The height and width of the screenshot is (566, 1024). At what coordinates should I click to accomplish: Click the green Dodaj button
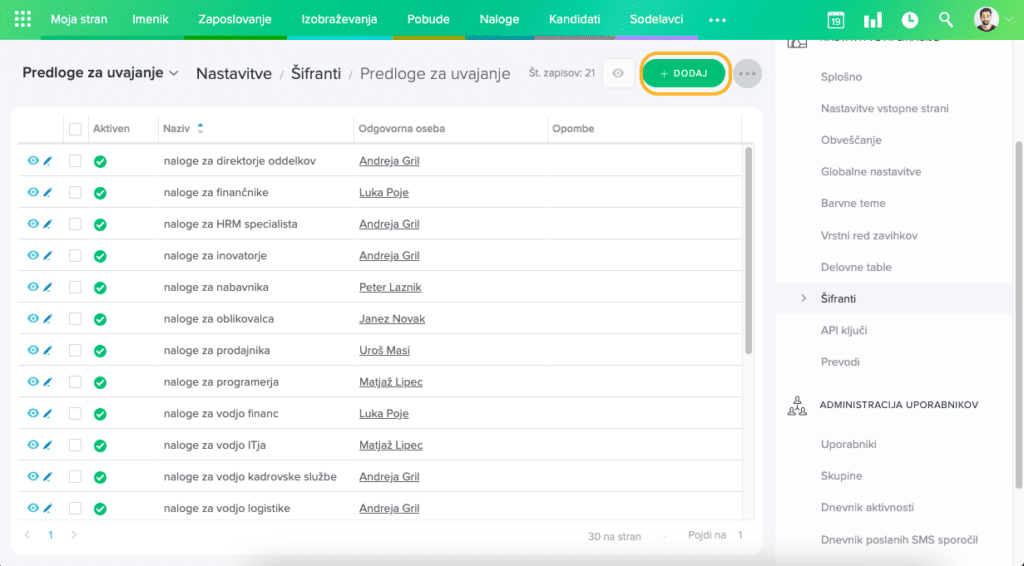pyautogui.click(x=684, y=73)
